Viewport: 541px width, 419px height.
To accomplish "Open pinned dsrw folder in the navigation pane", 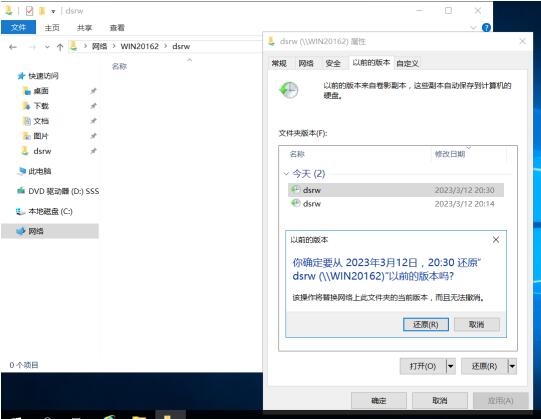I will point(42,151).
